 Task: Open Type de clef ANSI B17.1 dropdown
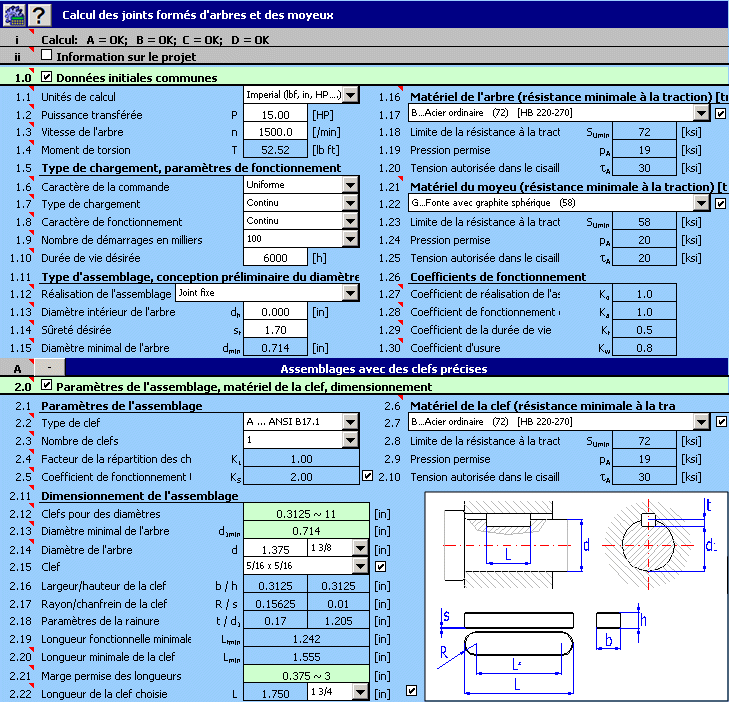coord(351,422)
